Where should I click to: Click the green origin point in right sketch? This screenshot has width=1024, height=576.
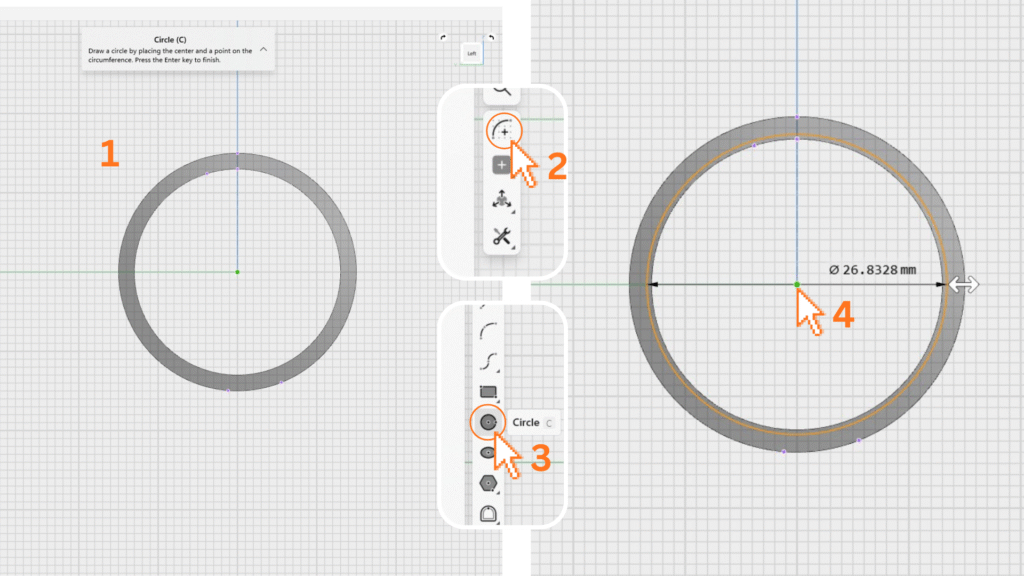point(796,285)
